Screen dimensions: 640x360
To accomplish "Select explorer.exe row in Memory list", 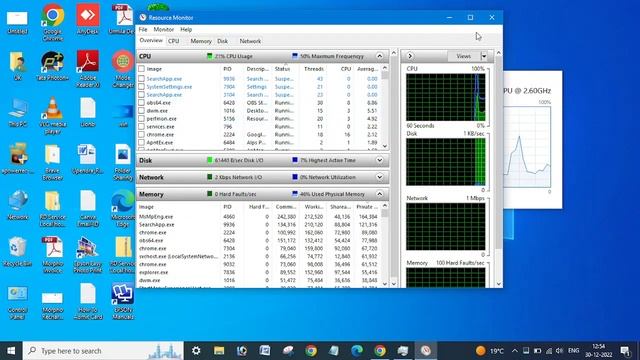I will [259, 272].
